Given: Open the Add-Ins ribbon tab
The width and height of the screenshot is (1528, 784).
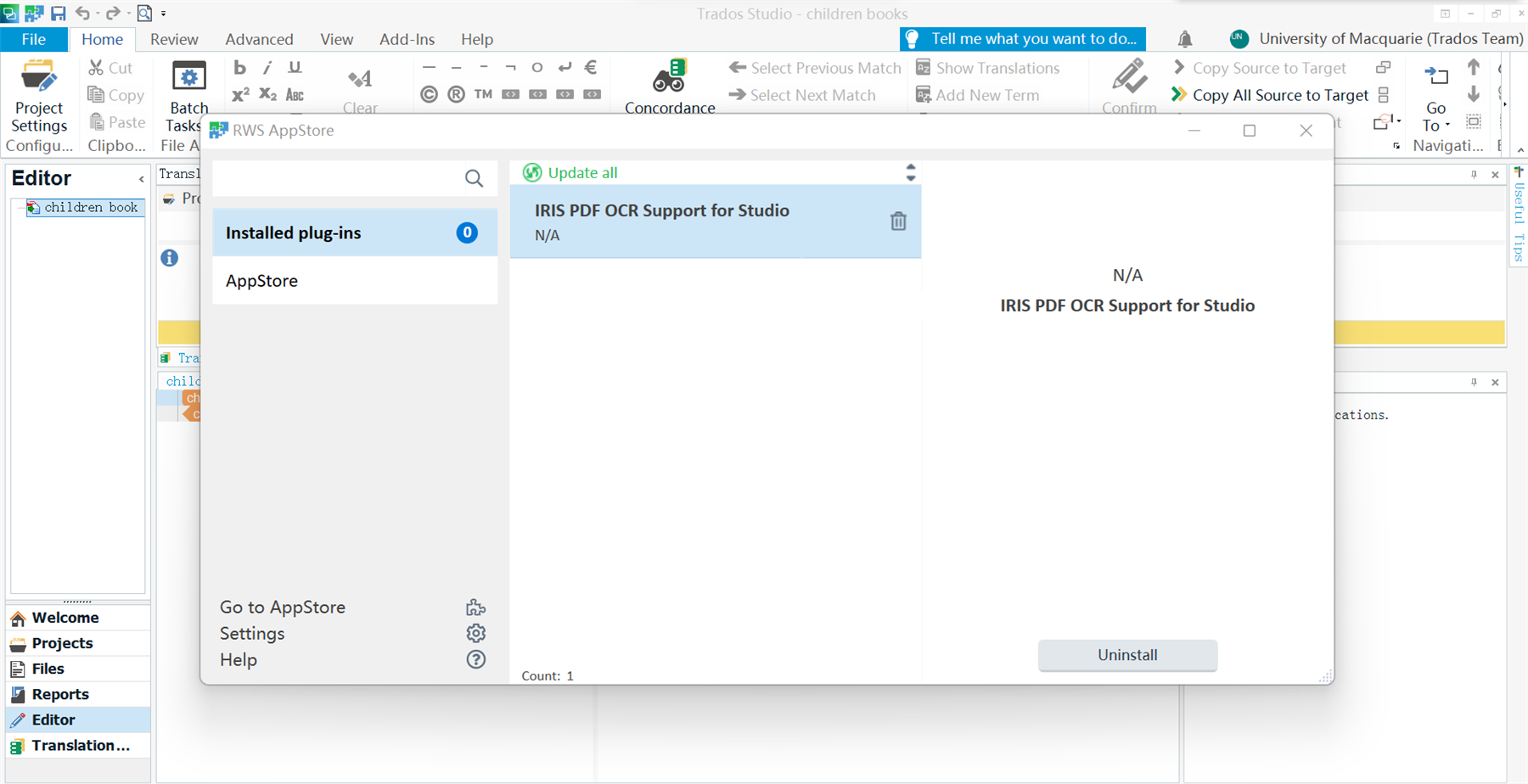Looking at the screenshot, I should click(407, 39).
